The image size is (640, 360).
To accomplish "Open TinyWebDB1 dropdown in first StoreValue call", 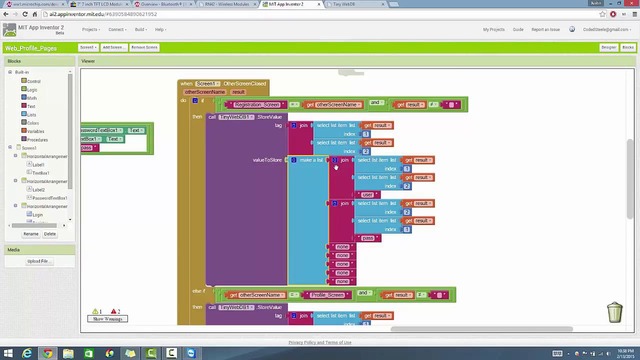I will [x=236, y=117].
